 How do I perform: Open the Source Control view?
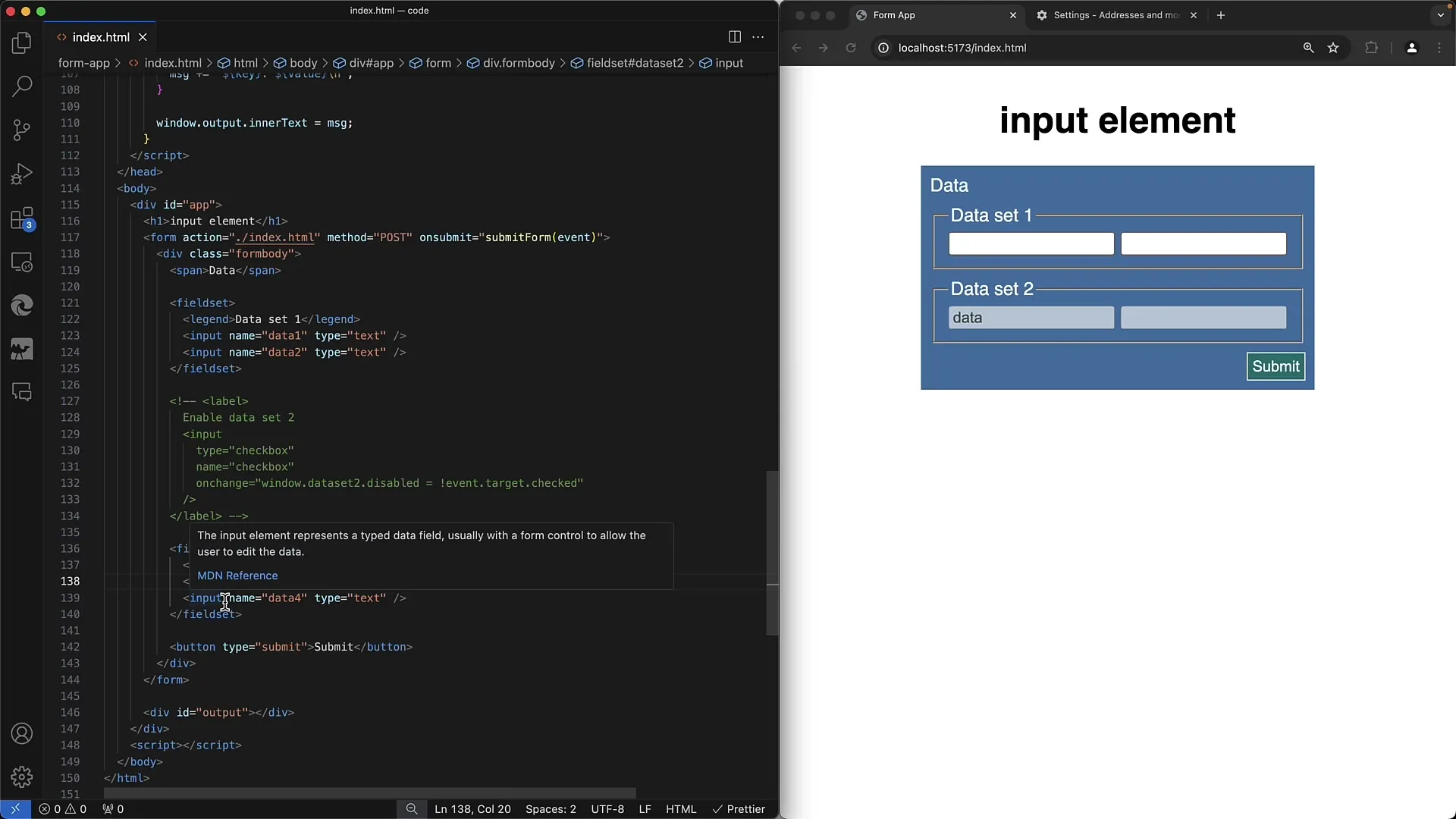tap(22, 130)
